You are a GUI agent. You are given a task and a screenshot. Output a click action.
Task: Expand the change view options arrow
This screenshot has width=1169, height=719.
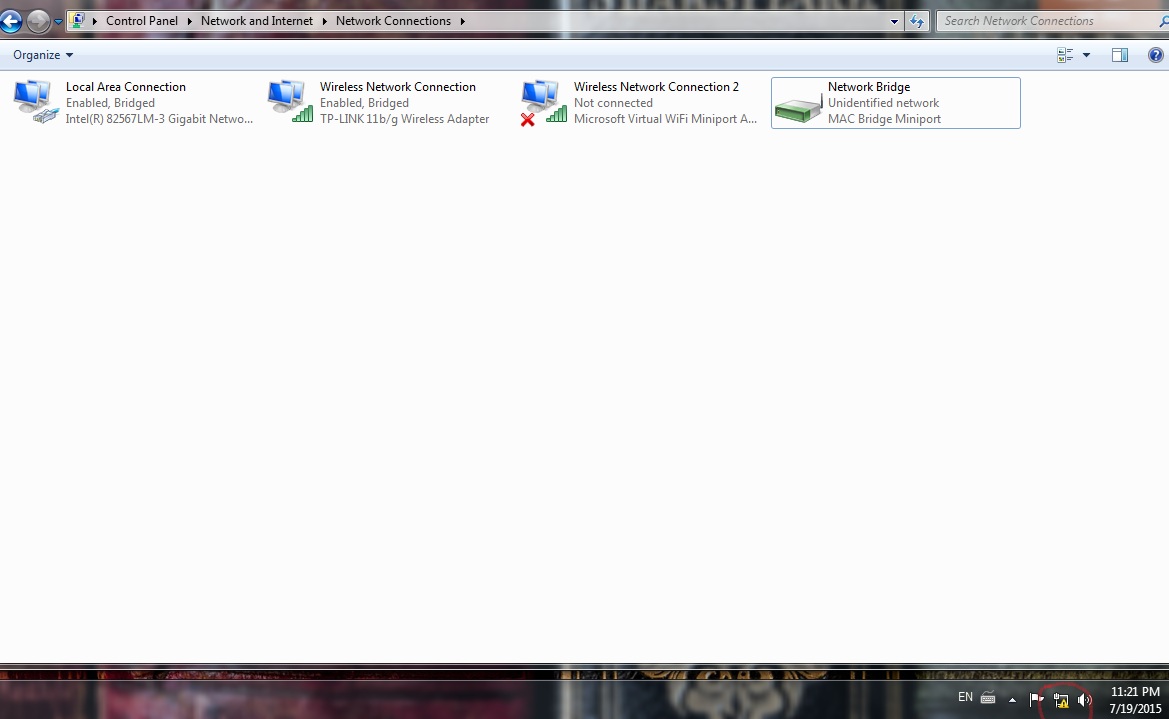coord(1086,55)
